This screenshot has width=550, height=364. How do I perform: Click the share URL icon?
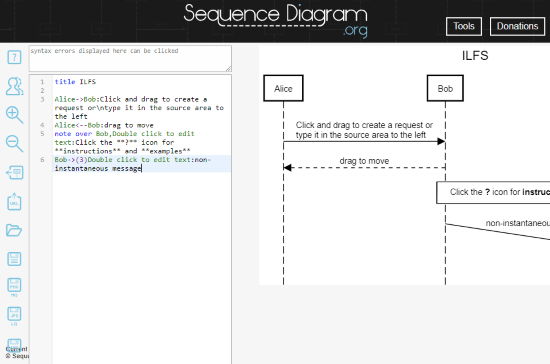(14, 202)
